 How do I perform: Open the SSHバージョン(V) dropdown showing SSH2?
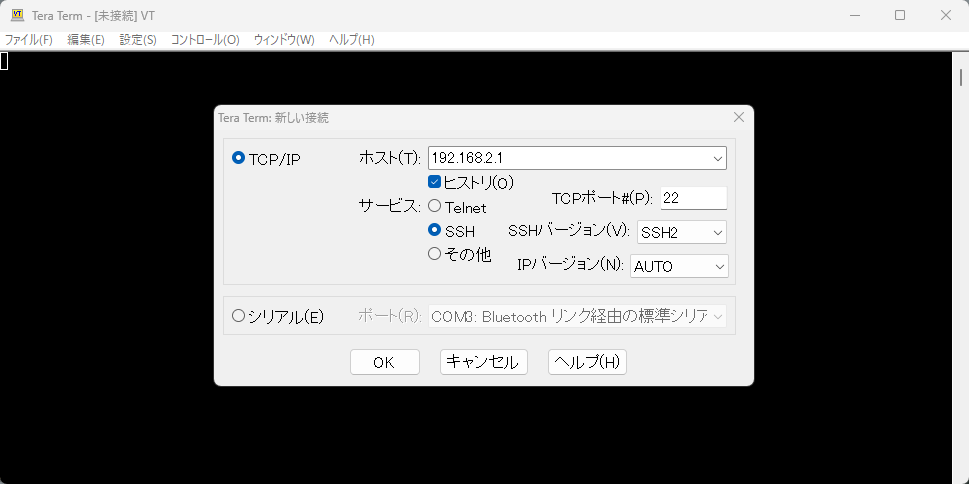682,232
